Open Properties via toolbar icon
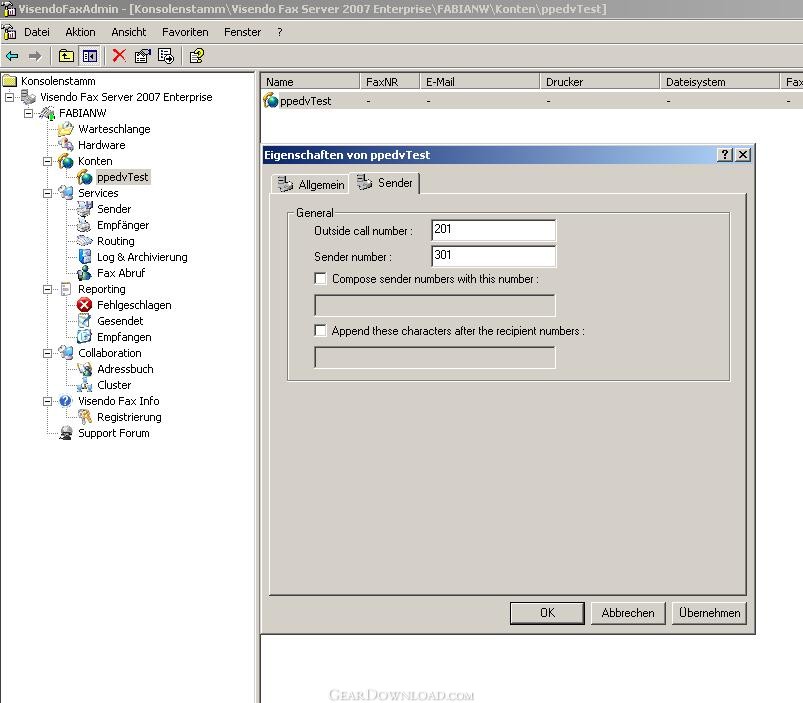Viewport: 803px width, 703px height. [x=142, y=56]
